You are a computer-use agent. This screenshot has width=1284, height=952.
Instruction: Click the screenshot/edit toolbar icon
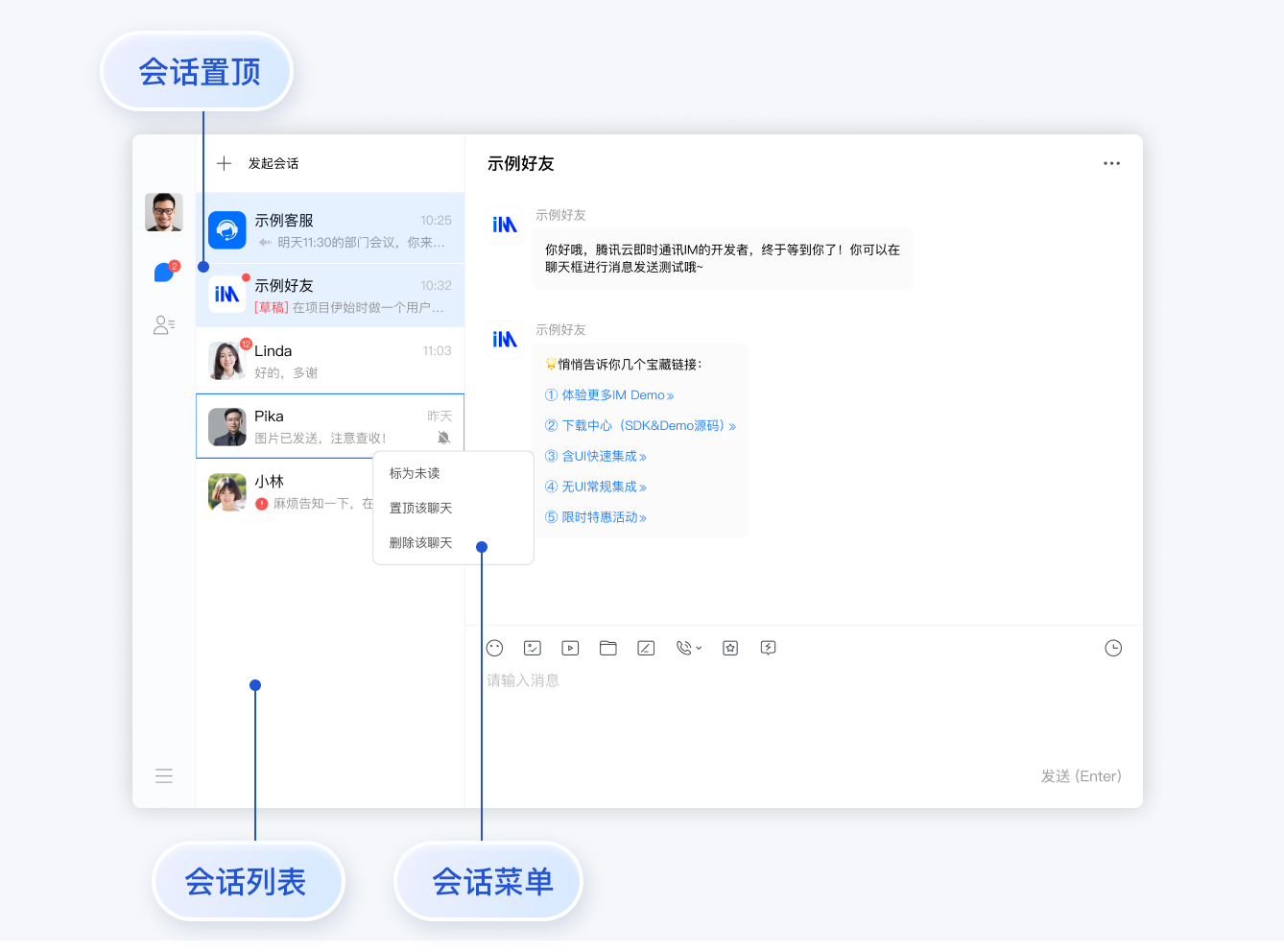click(x=646, y=648)
